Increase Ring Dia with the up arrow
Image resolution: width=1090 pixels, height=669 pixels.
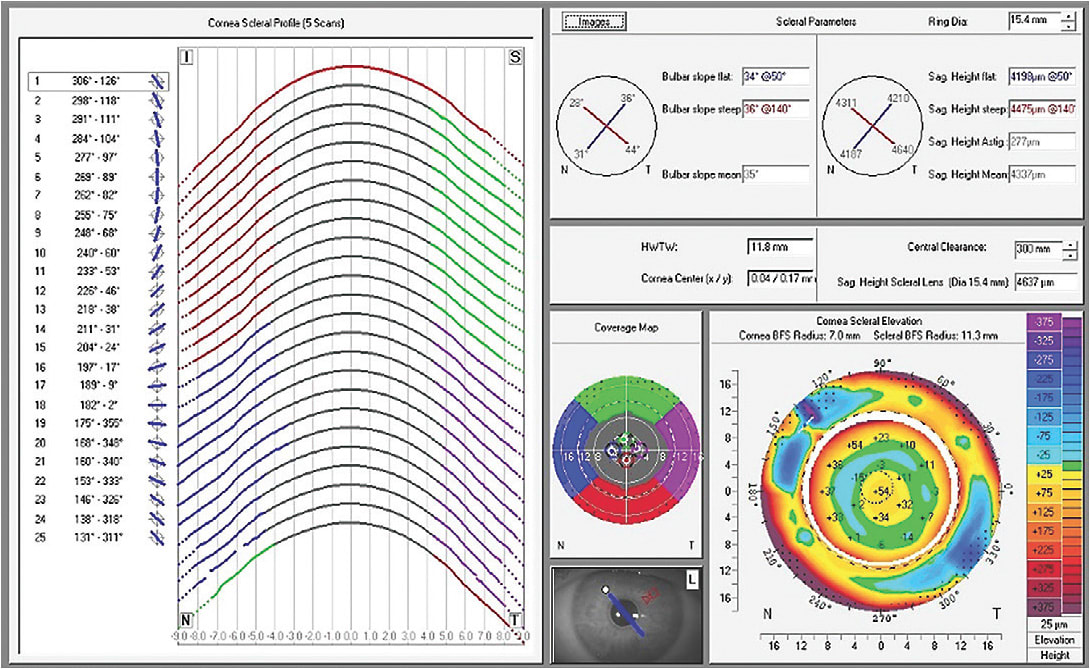pyautogui.click(x=1068, y=17)
